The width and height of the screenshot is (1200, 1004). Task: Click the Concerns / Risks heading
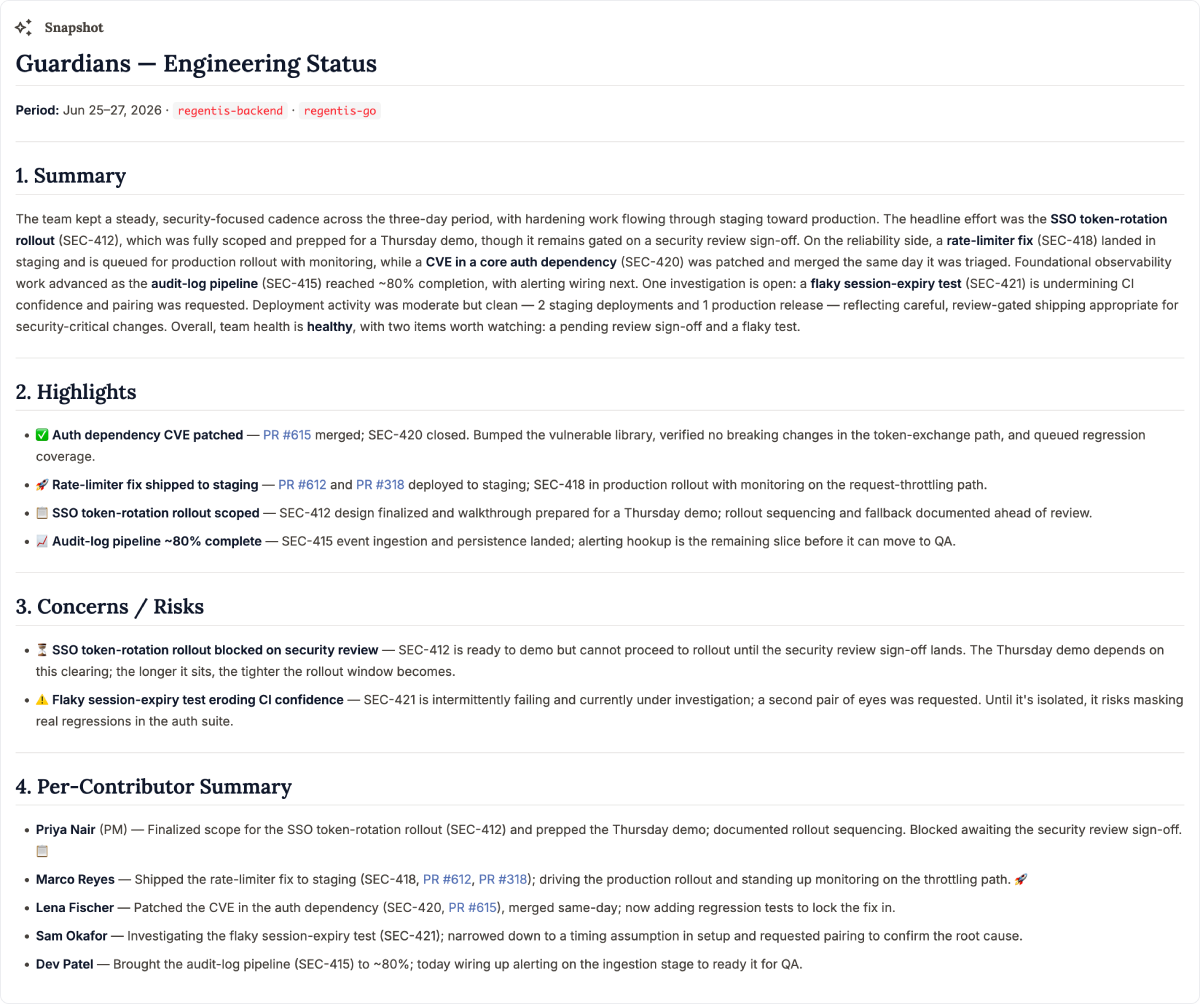tap(110, 607)
